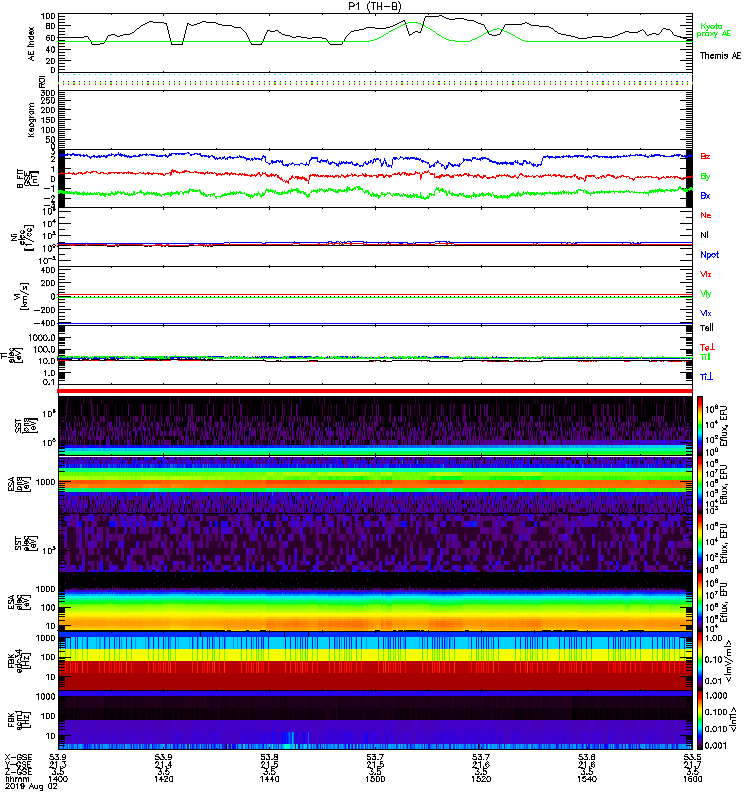Click the ESA electrons Eflux color bar
The width and height of the screenshot is (750, 800).
pos(700,602)
